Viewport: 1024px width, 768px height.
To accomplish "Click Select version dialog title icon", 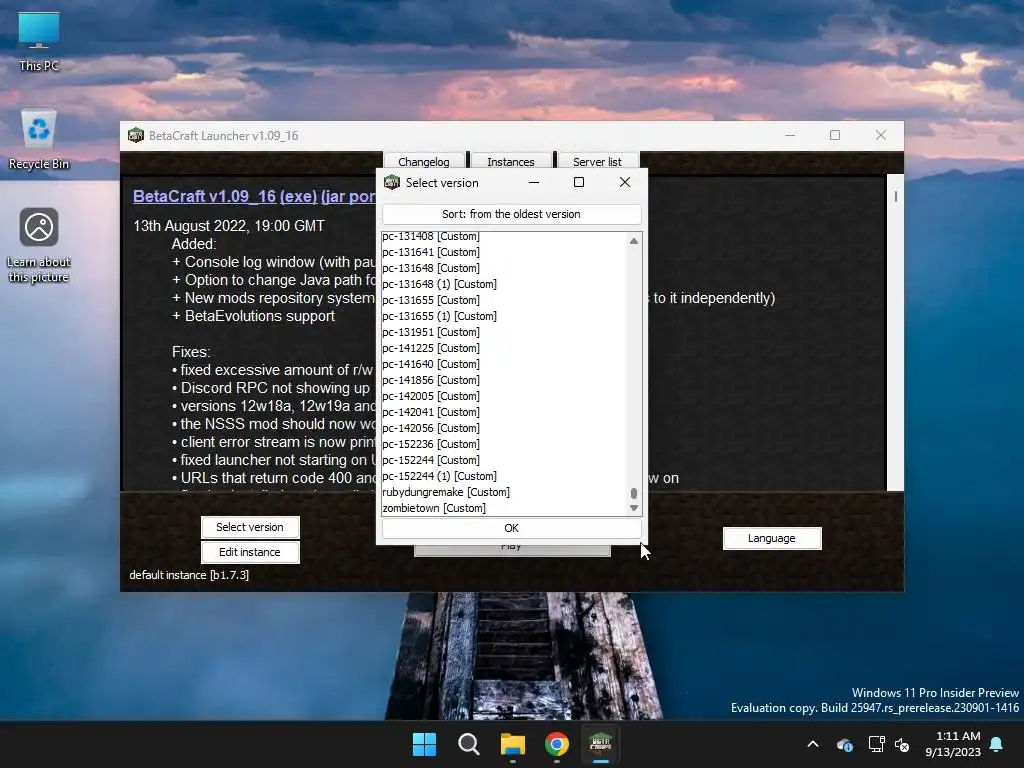I will (x=392, y=182).
